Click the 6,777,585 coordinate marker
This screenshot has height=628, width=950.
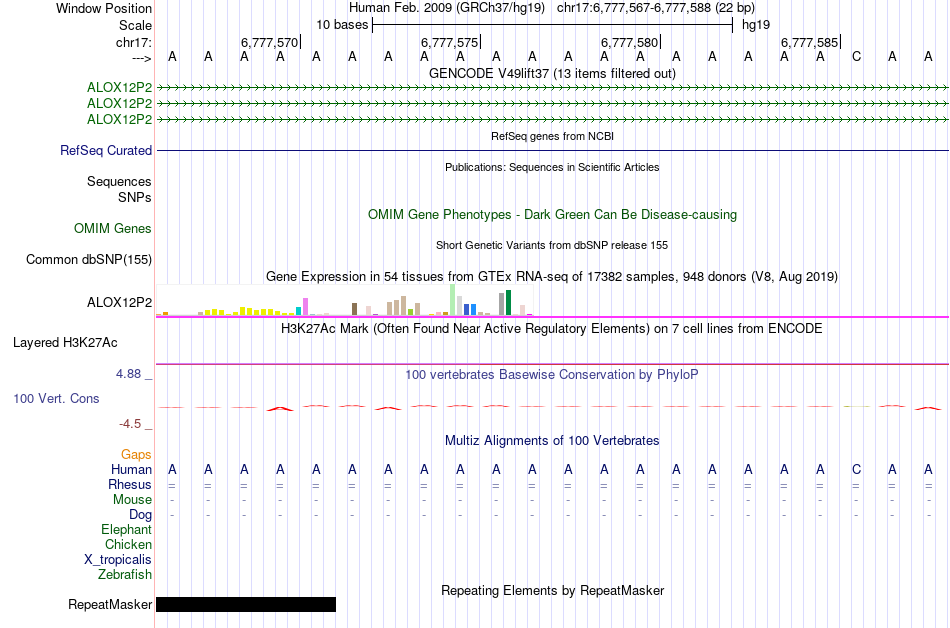(809, 42)
